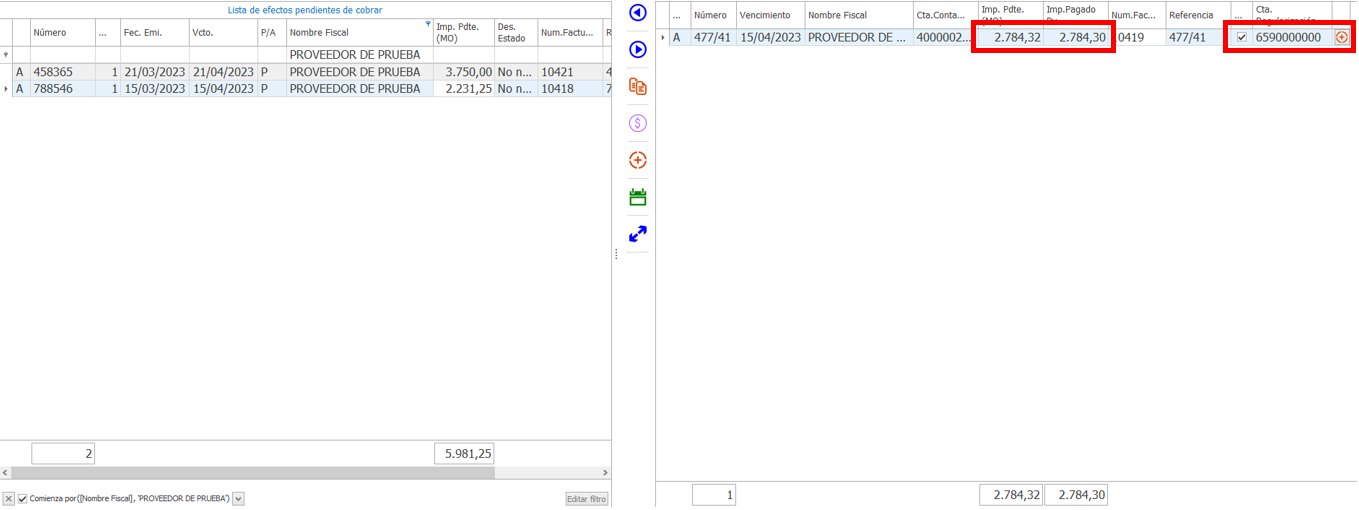Click the plus-circle button beside account 6590000000

pos(1342,37)
